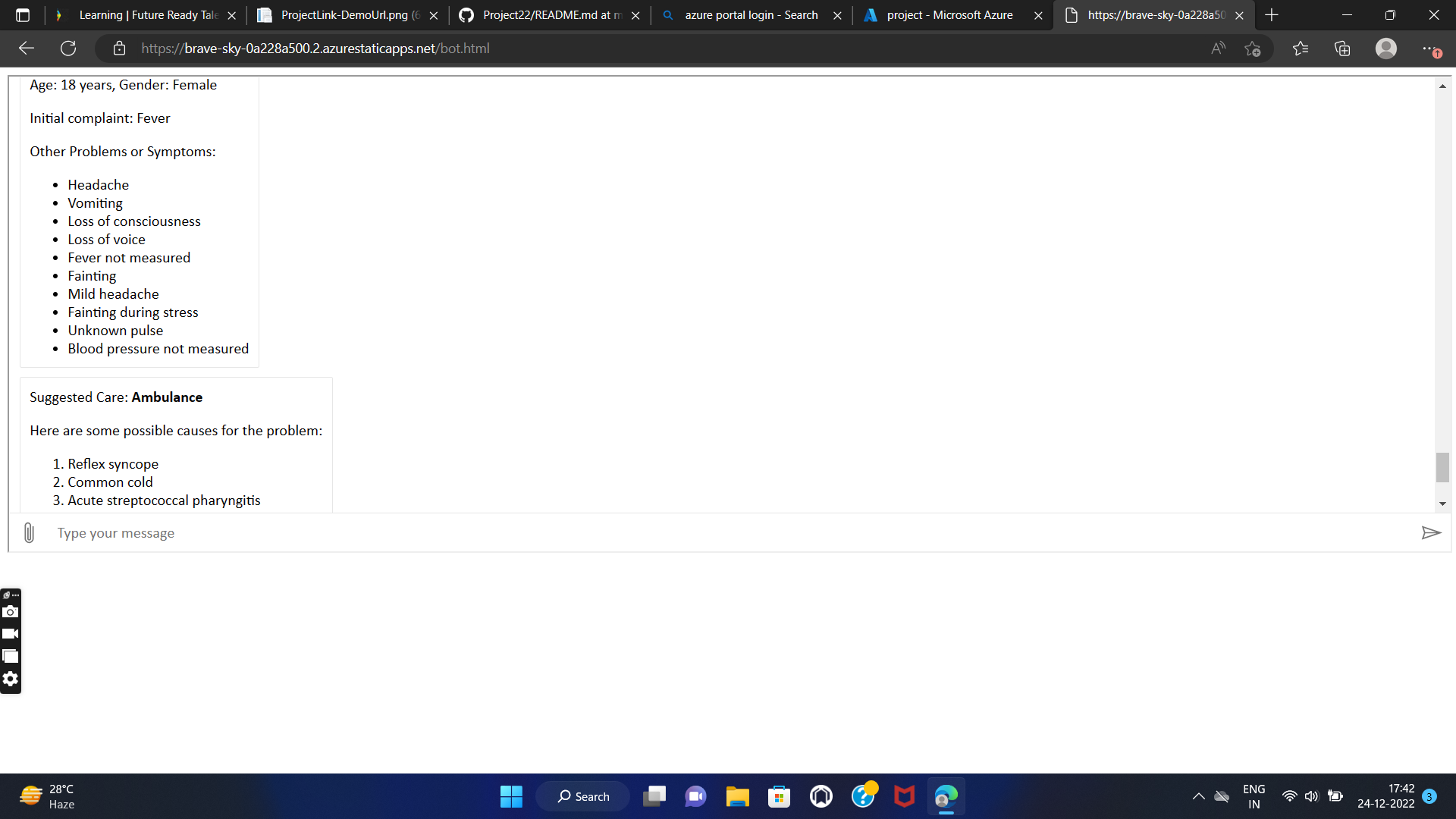Send the message using the arrow icon

(x=1430, y=533)
